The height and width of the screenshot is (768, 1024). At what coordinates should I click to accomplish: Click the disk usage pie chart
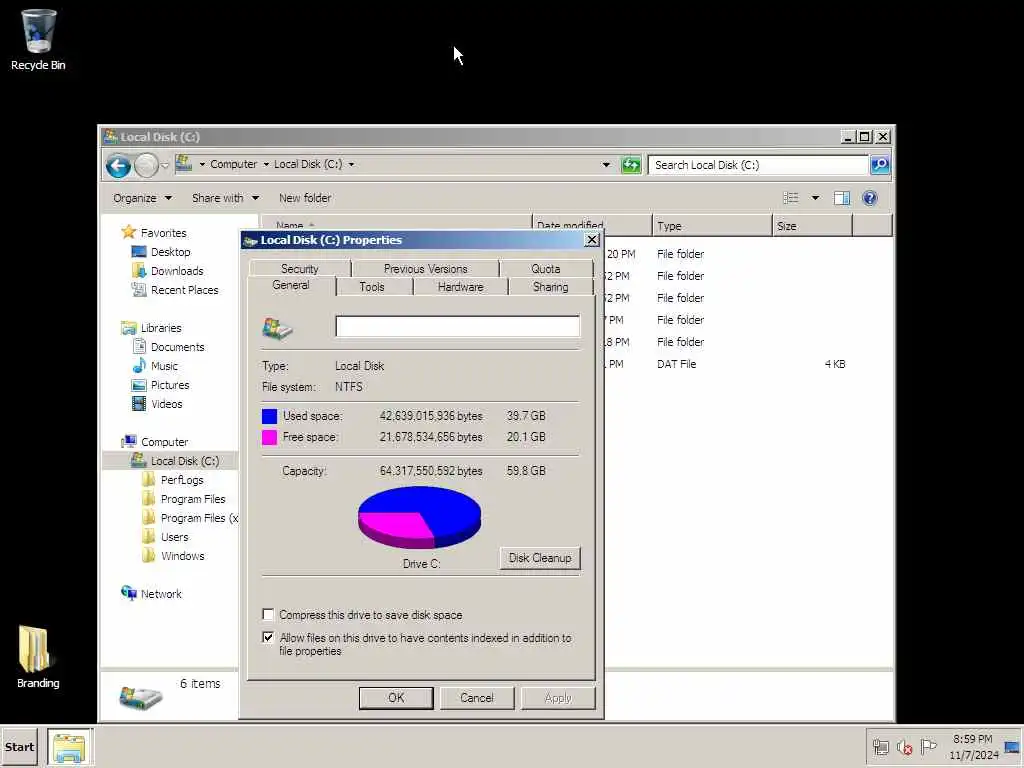pos(420,517)
